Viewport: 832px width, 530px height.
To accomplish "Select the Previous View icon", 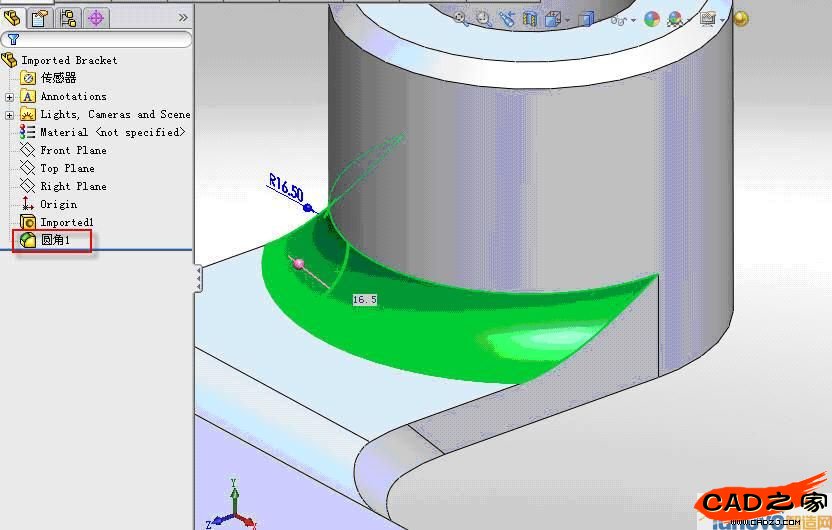I will pyautogui.click(x=507, y=19).
